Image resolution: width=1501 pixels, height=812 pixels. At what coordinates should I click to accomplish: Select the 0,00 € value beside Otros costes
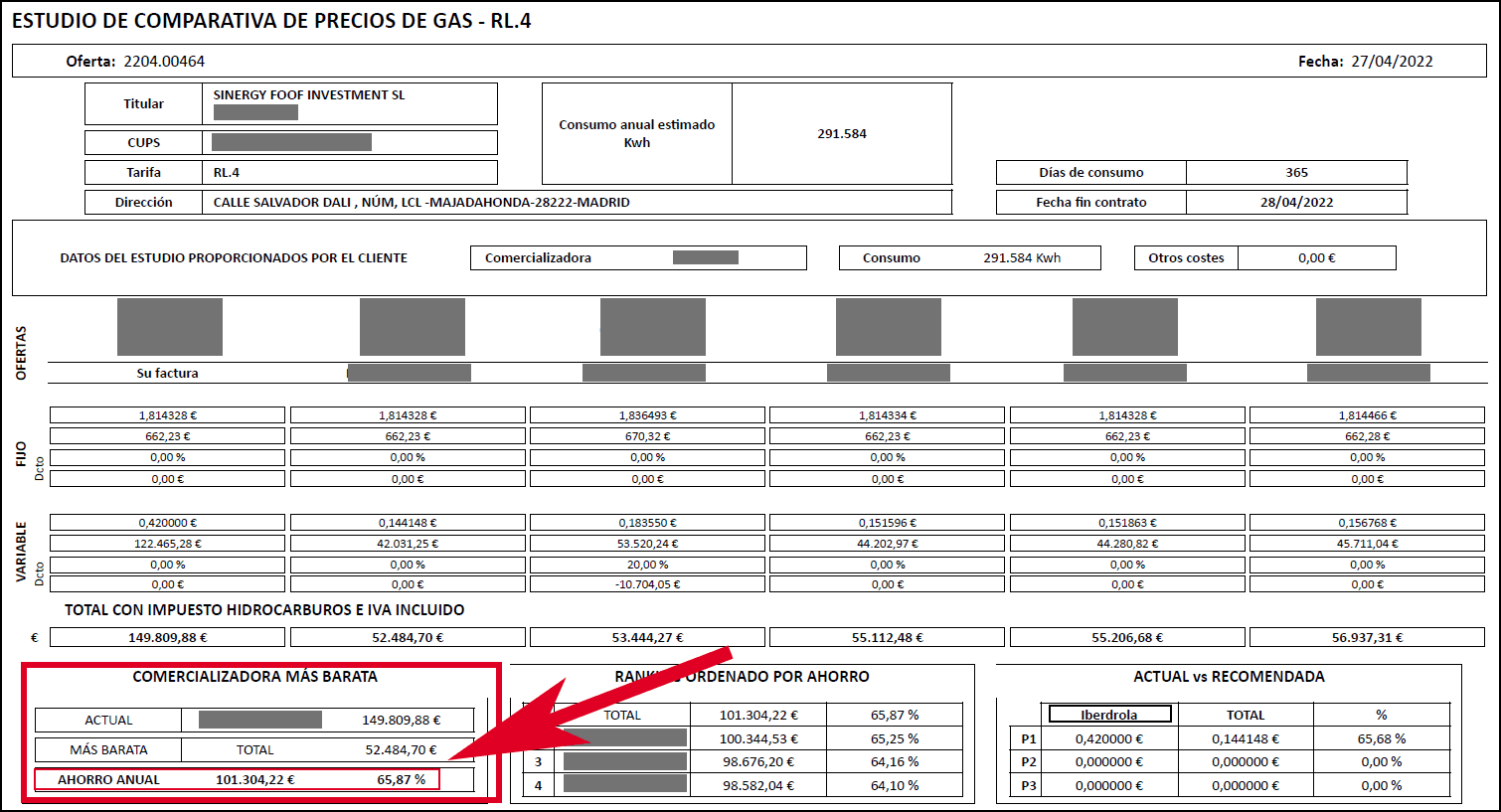[x=1317, y=257]
